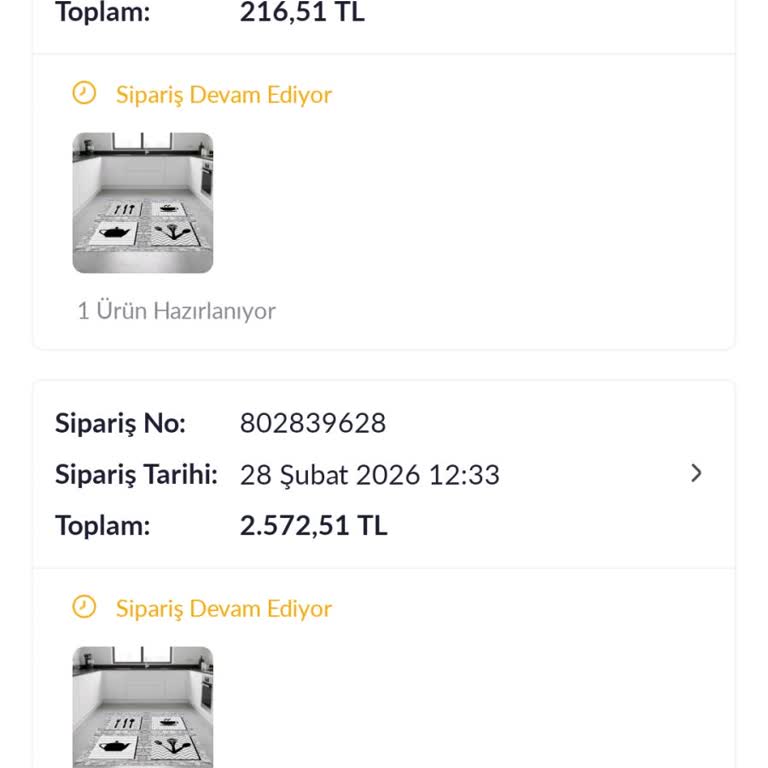768x768 pixels.
Task: Click the clock icon above the first product image
Action: (85, 94)
